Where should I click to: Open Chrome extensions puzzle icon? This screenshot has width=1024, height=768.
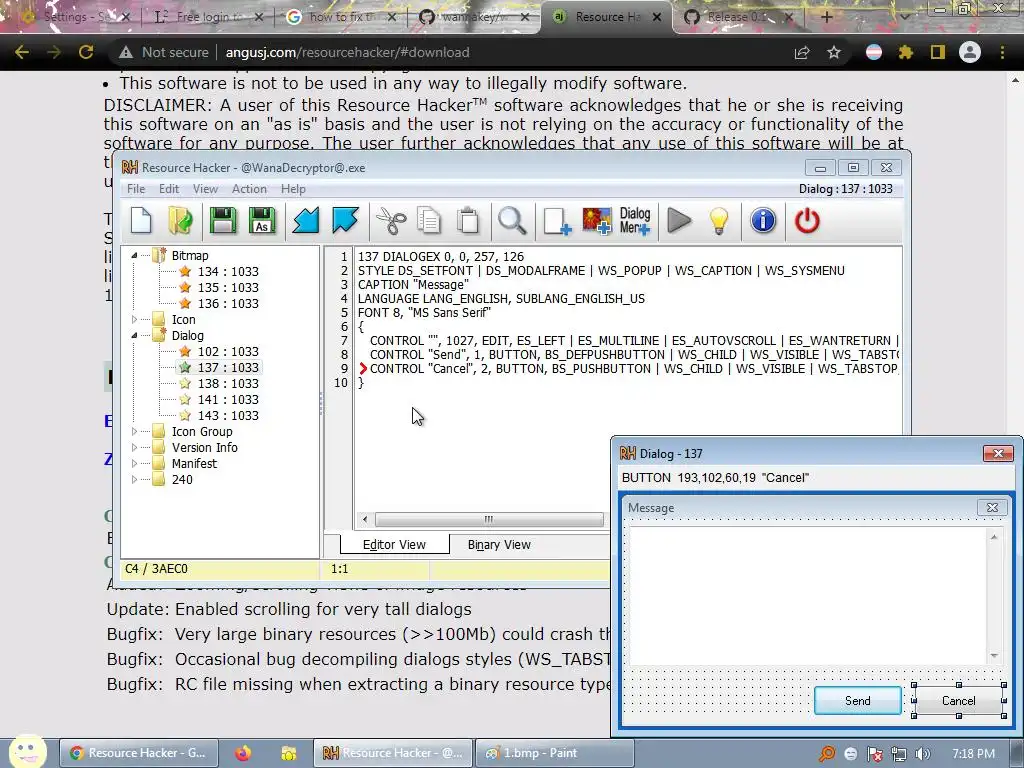click(x=905, y=52)
